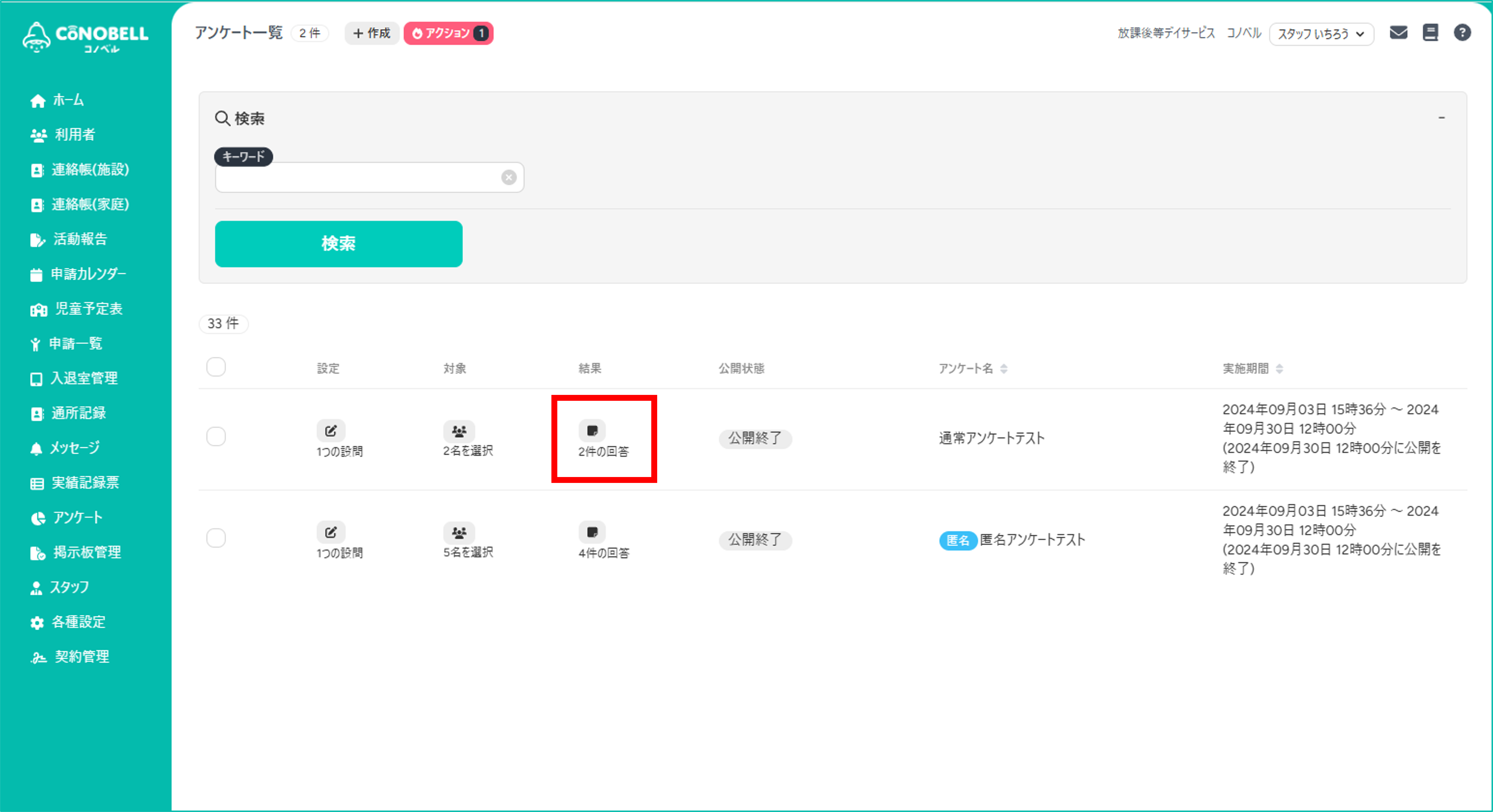The width and height of the screenshot is (1493, 812).
Task: Open 通所記録 in the sidebar
Action: (x=68, y=413)
